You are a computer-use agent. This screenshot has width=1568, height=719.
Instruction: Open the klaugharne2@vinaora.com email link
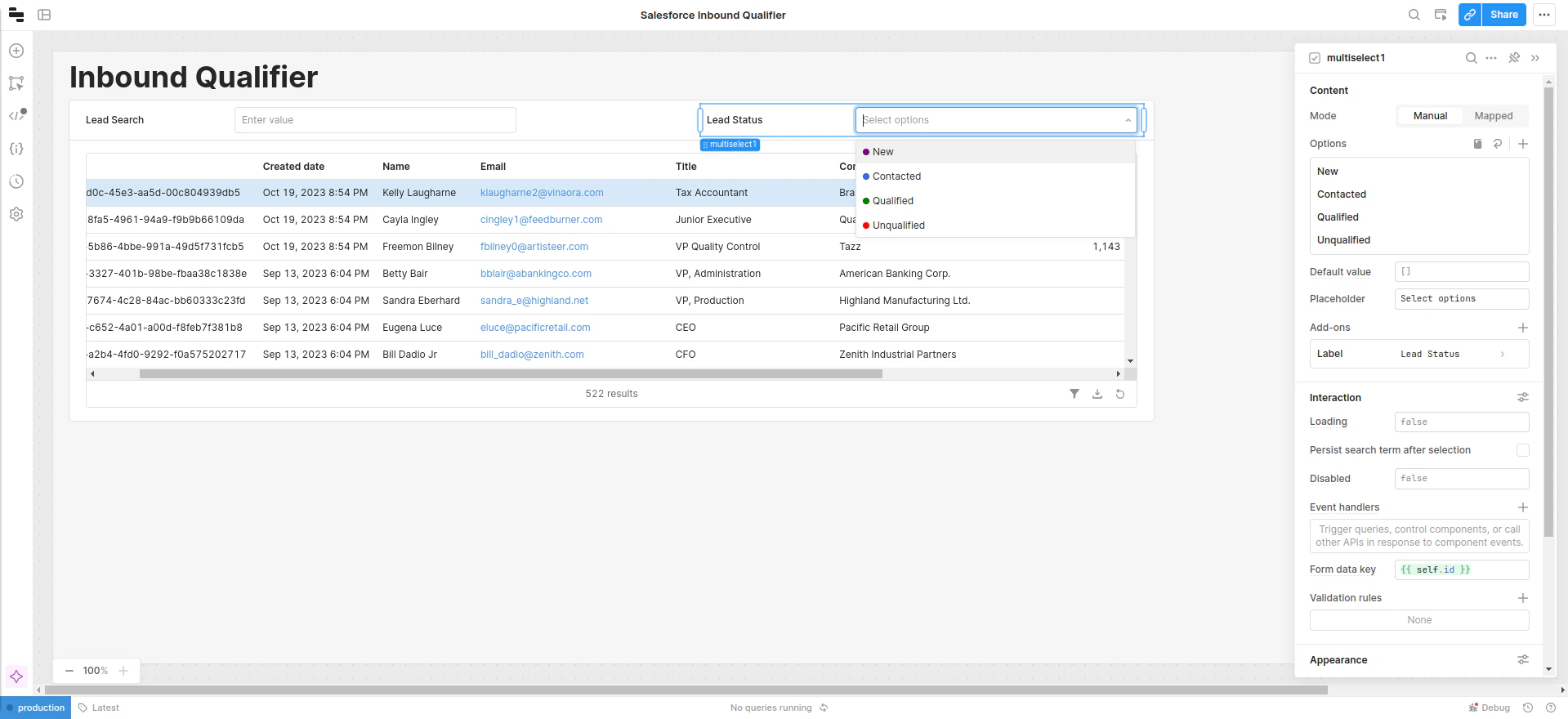pyautogui.click(x=542, y=193)
